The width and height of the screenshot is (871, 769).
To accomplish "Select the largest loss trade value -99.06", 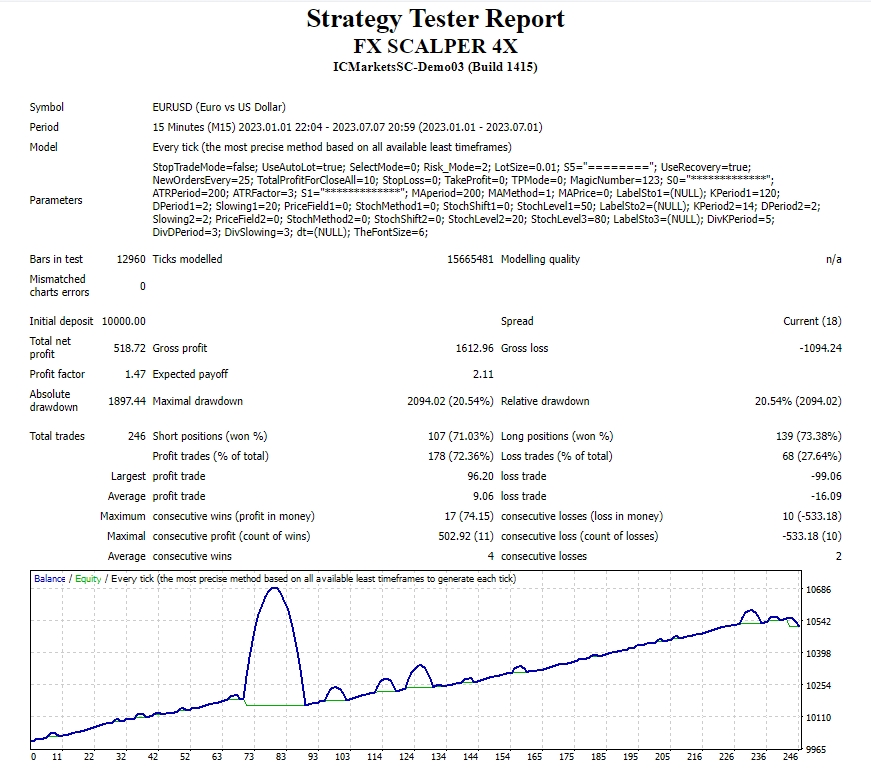I will (x=826, y=476).
